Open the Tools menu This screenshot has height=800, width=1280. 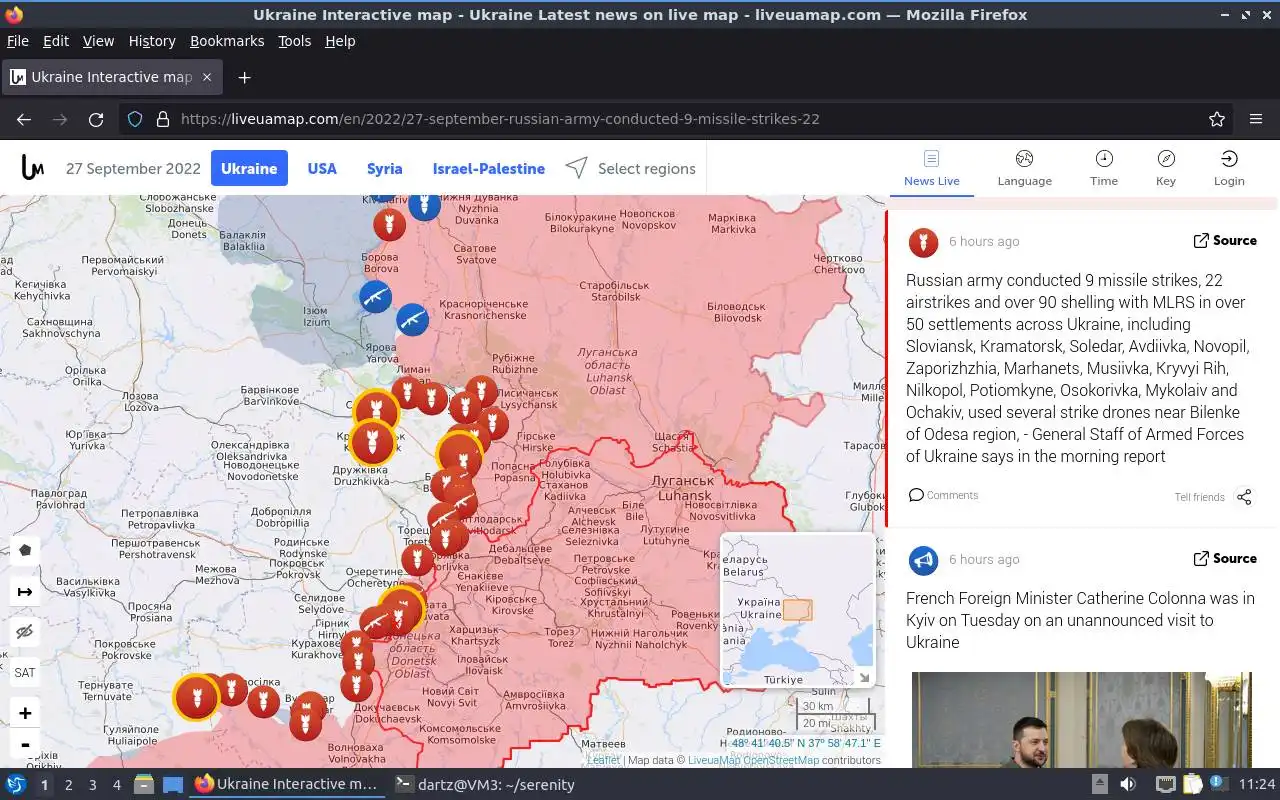coord(295,41)
